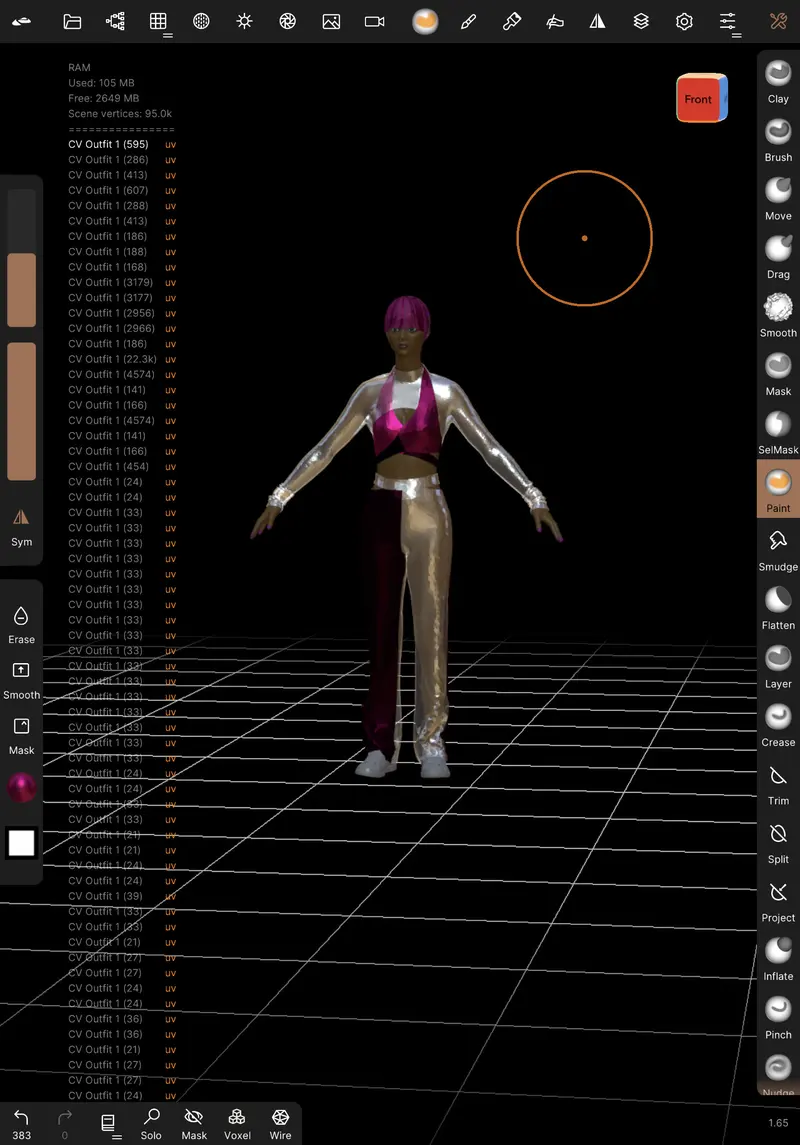
Task: Select the CV Outfit 1 (2956) row
Action: coord(122,313)
